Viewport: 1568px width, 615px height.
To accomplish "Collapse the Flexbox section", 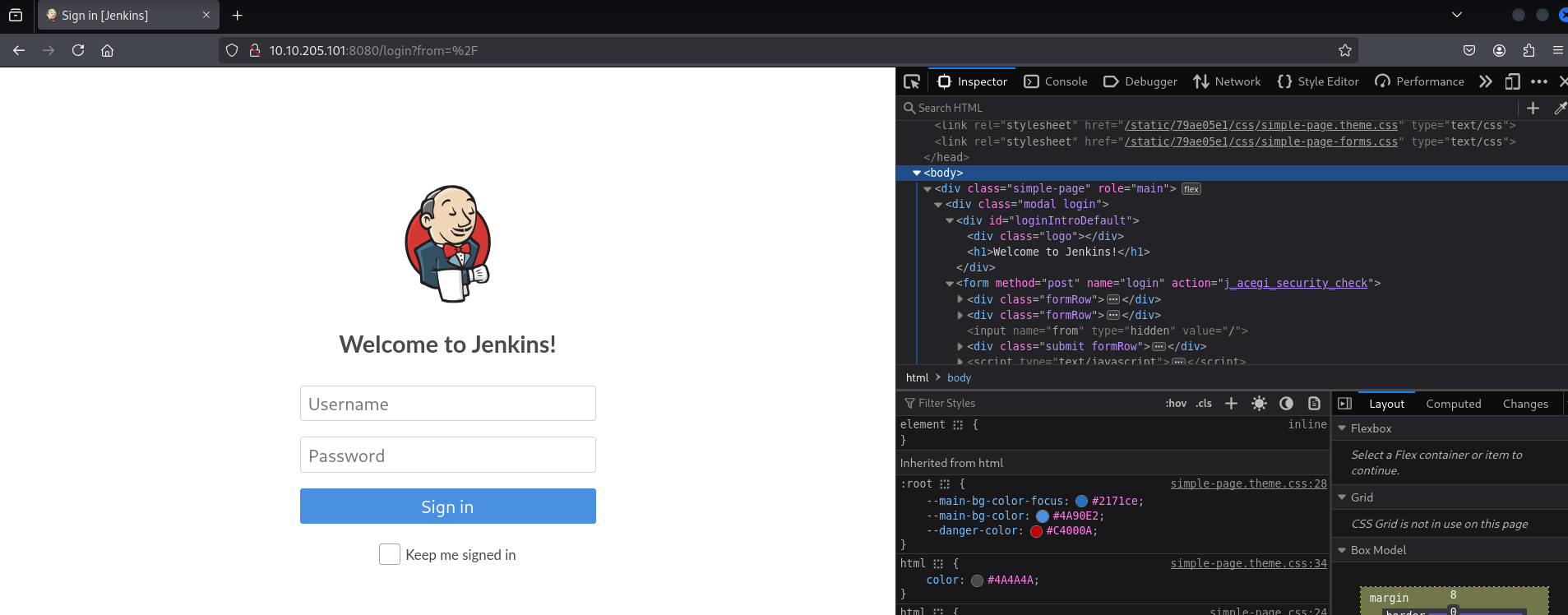I will [x=1342, y=428].
